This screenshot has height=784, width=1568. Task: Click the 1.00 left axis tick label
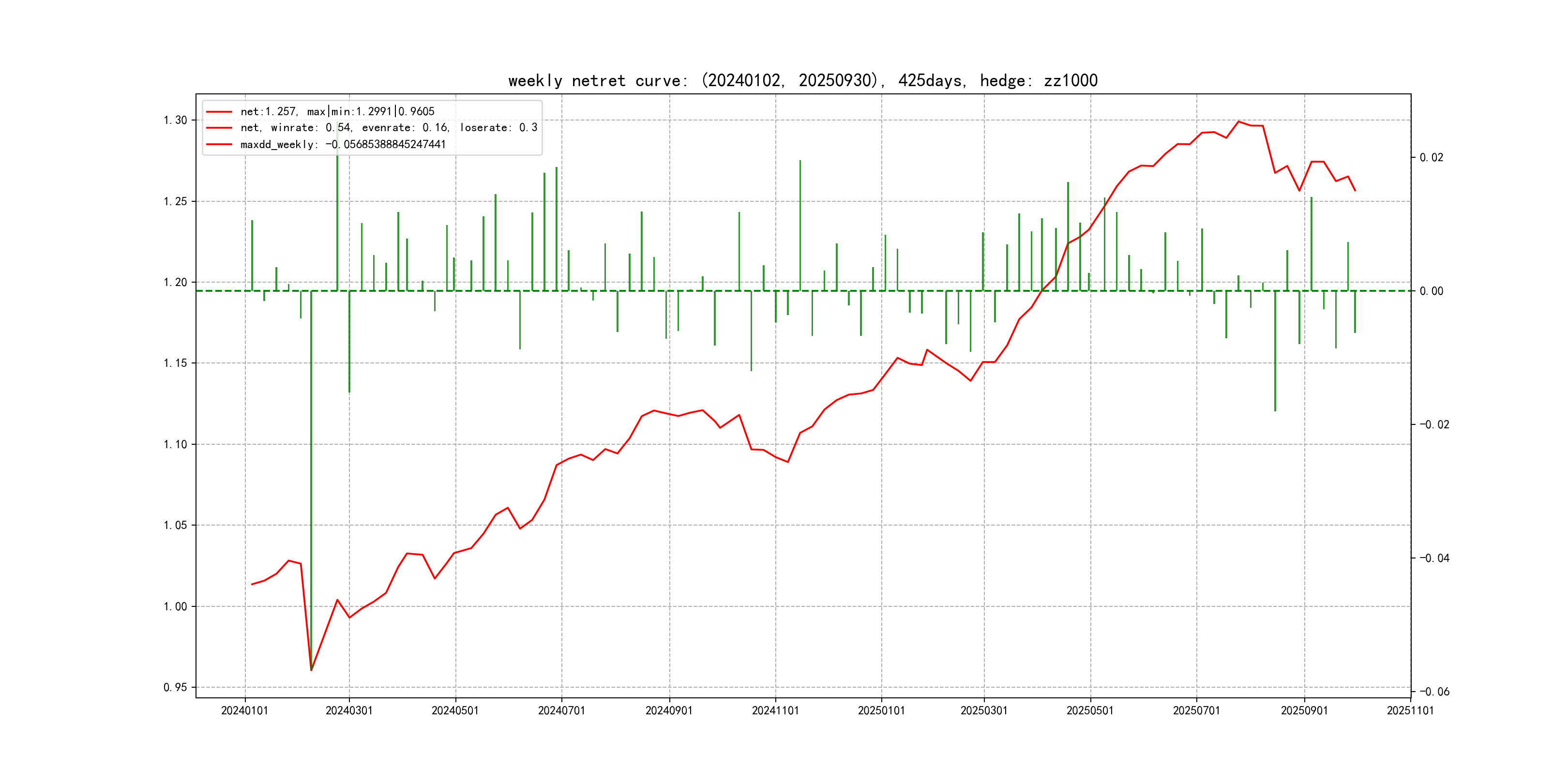(x=175, y=607)
